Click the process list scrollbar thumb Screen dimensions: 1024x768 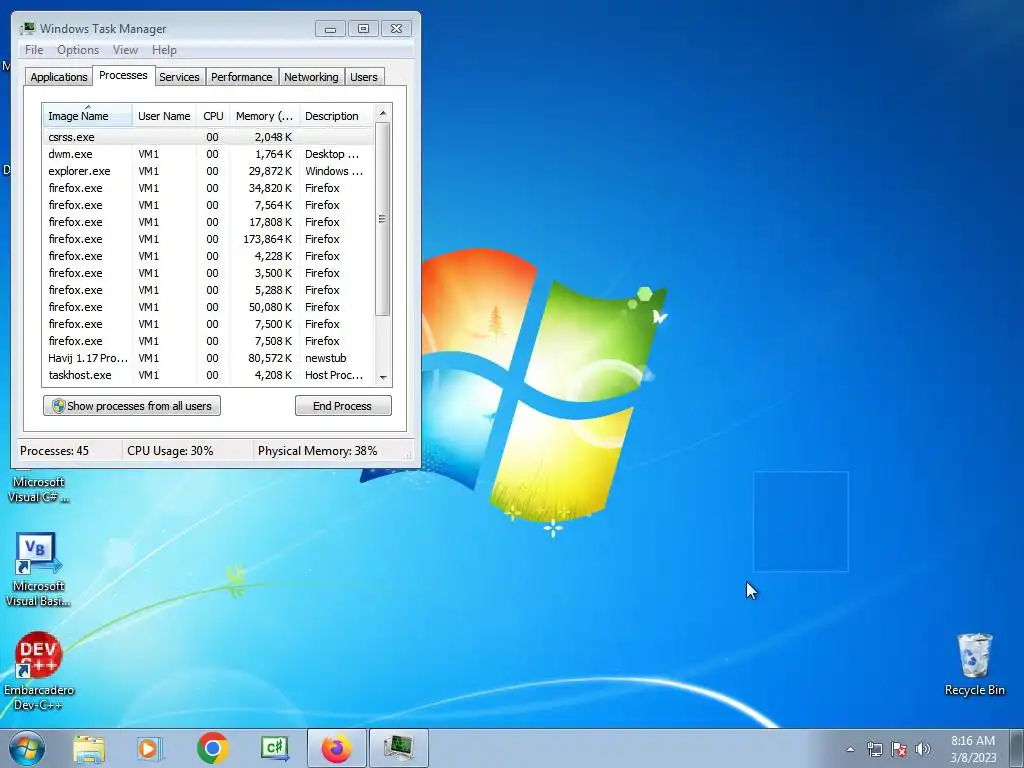click(x=383, y=219)
